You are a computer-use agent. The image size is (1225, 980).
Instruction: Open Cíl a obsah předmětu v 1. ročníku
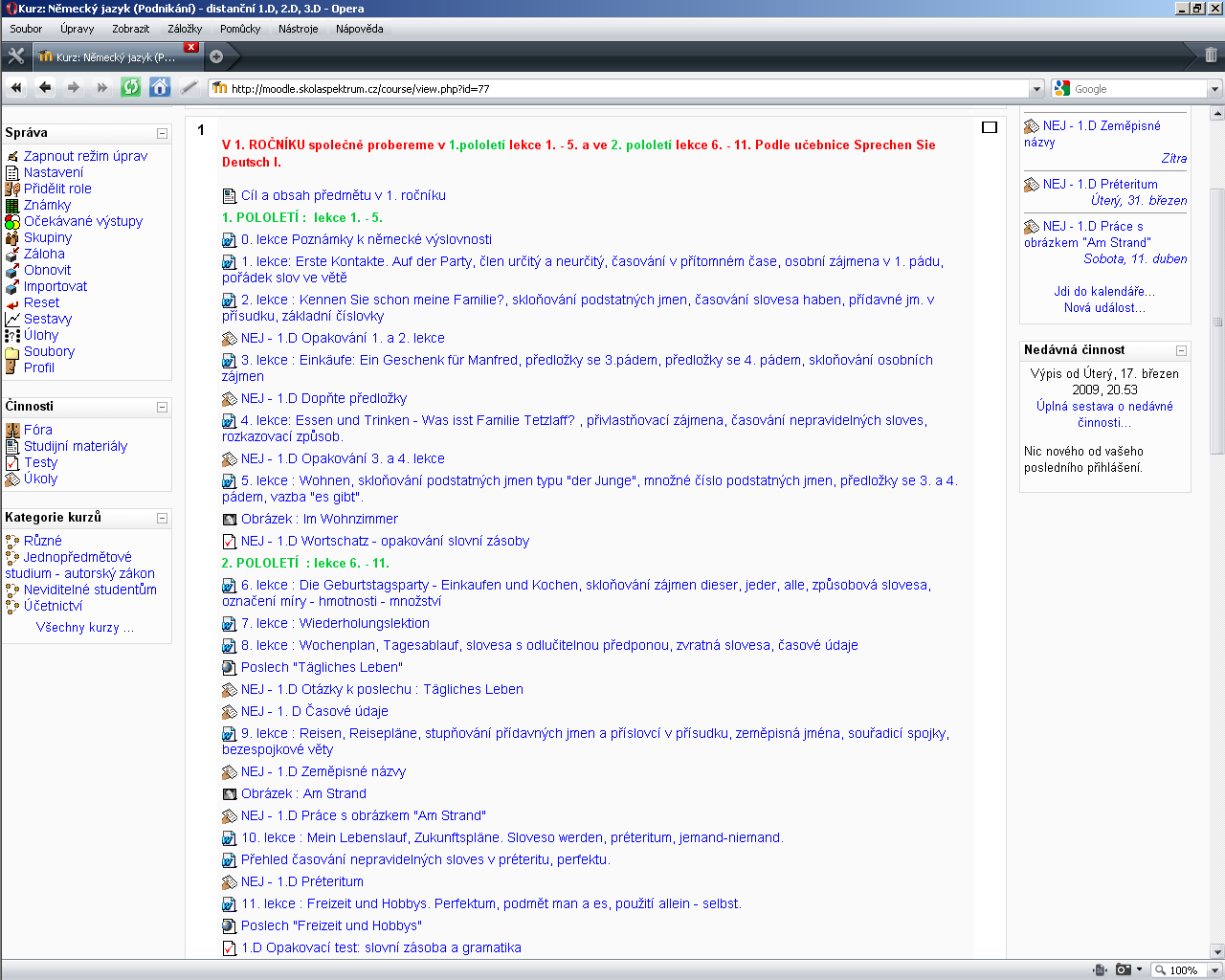point(344,195)
